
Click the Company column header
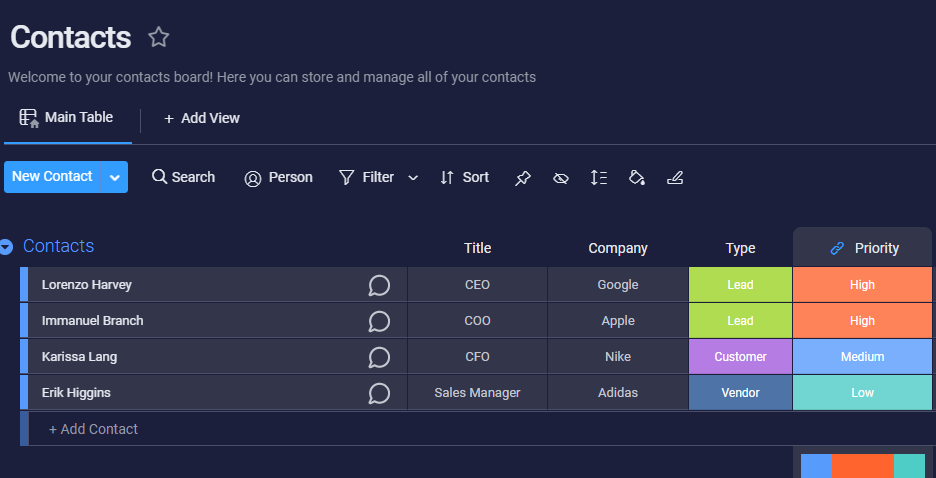(x=618, y=248)
